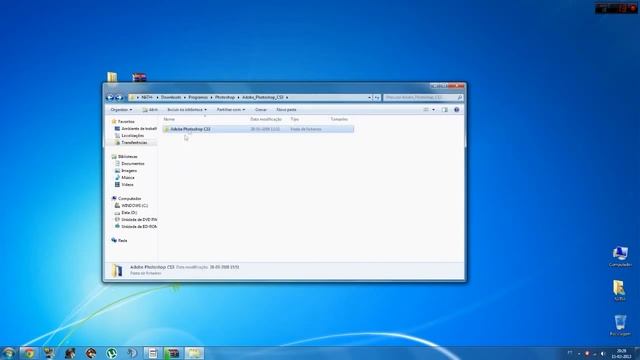Open Google Chrome from the taskbar
The width and height of the screenshot is (640, 360).
pyautogui.click(x=29, y=353)
